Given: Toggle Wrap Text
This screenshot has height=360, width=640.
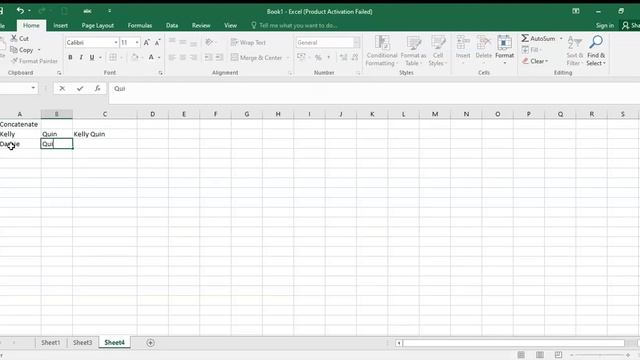Looking at the screenshot, I should 248,42.
